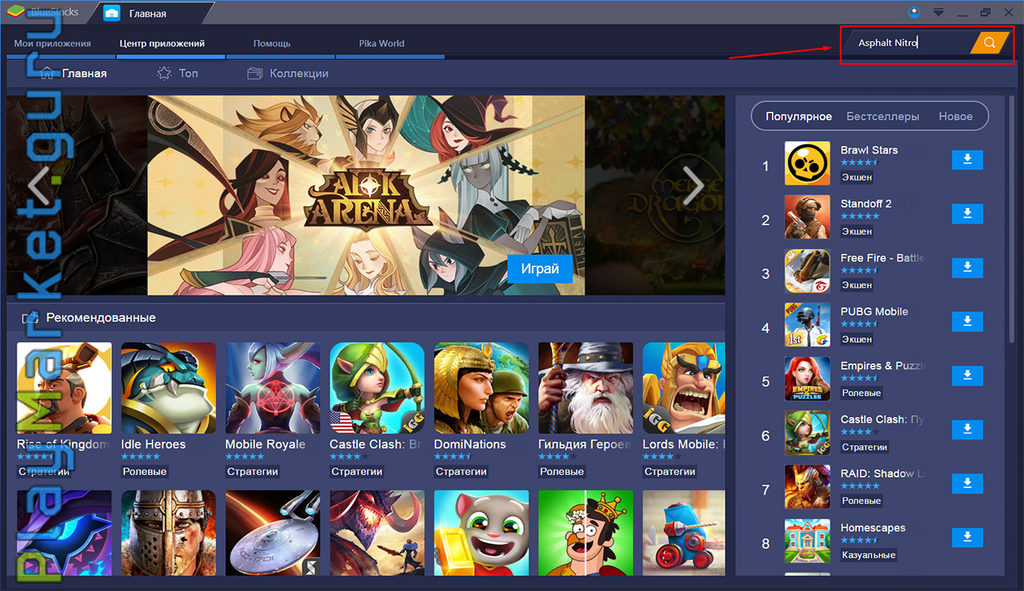The height and width of the screenshot is (591, 1024).
Task: Download PUBG Mobile with its install button
Action: click(967, 321)
